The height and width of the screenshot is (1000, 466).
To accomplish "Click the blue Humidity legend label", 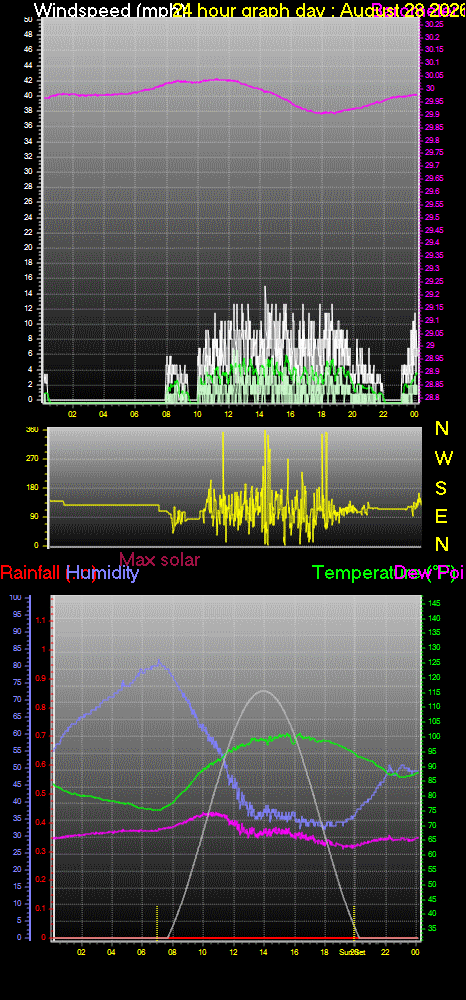I will pos(103,573).
